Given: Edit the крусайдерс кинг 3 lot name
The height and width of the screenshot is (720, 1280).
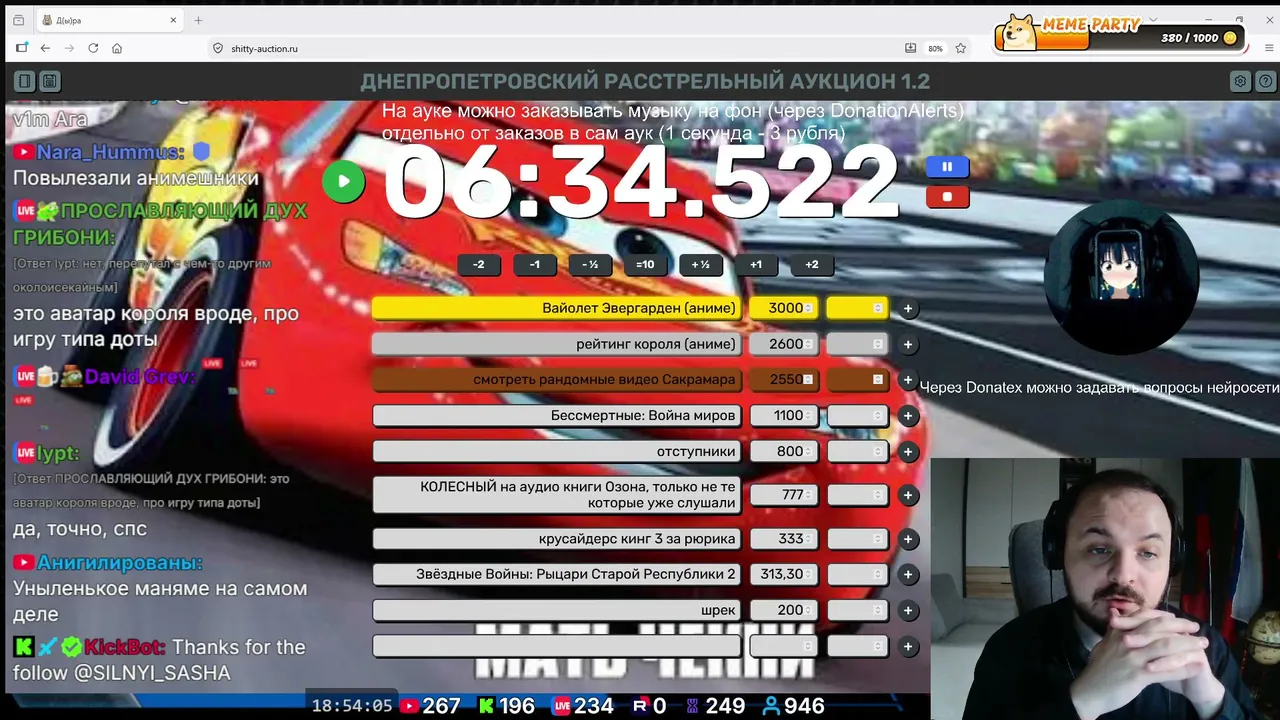Looking at the screenshot, I should (x=557, y=539).
